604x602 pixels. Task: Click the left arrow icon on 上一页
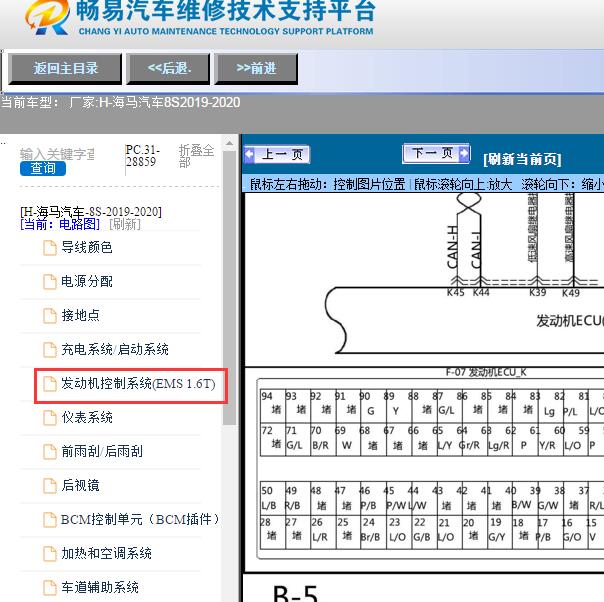(250, 155)
